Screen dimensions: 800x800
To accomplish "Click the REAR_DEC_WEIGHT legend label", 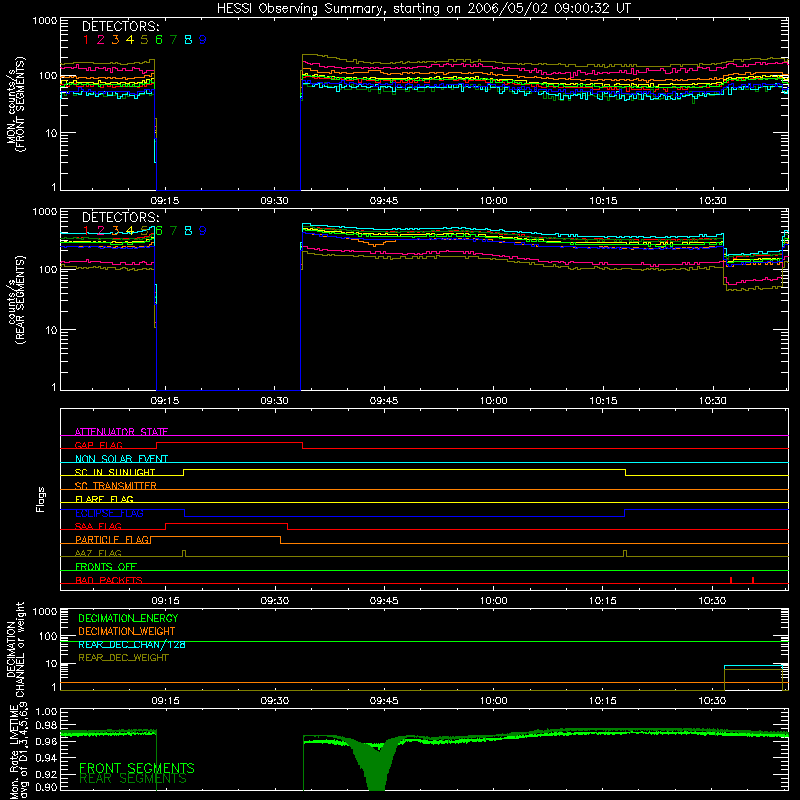I will click(x=123, y=658).
